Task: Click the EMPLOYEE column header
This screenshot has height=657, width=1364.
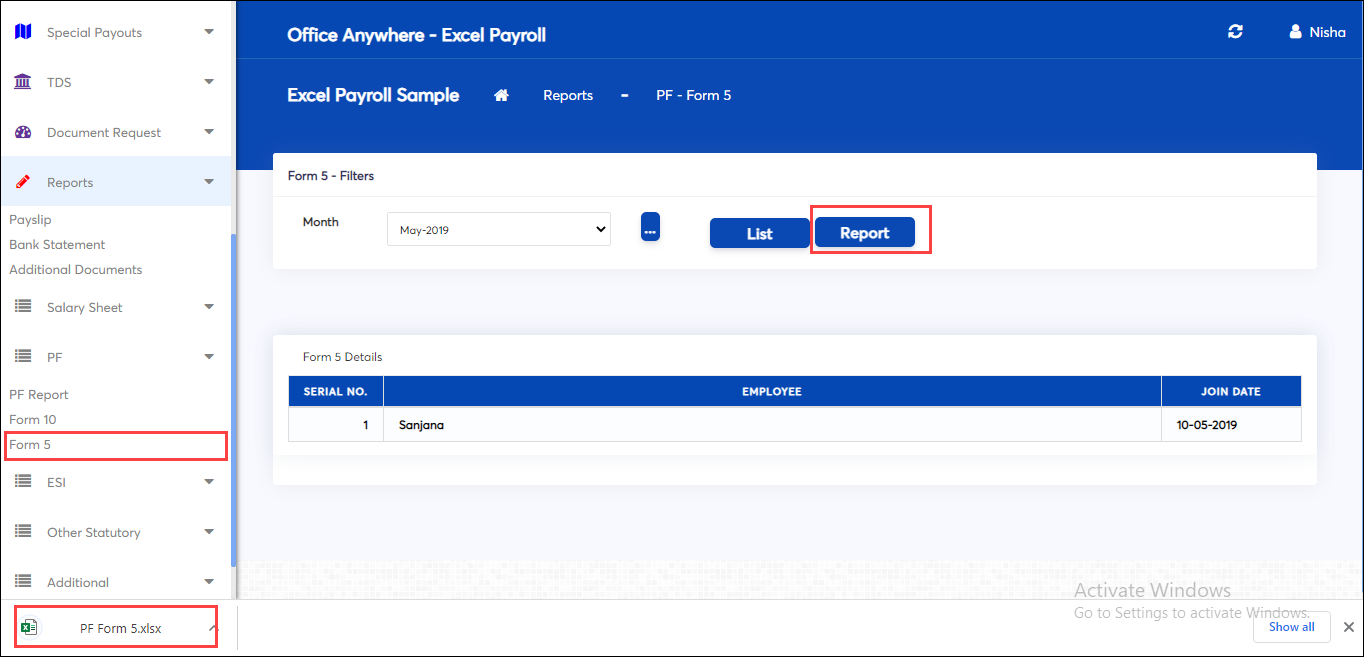Action: coord(772,391)
